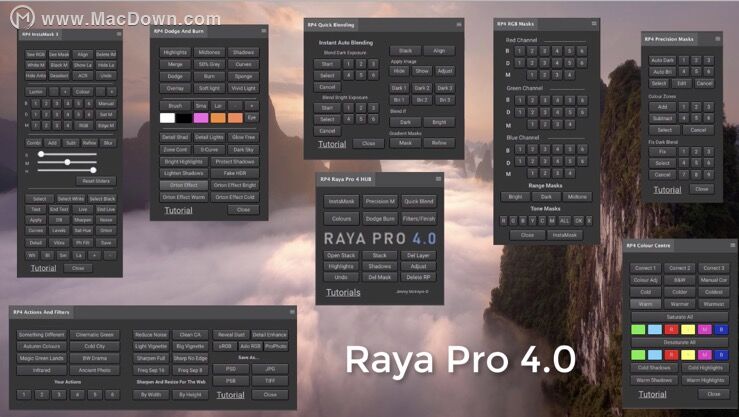Click Open Stack in the HUB
The height and width of the screenshot is (417, 739).
tap(341, 255)
